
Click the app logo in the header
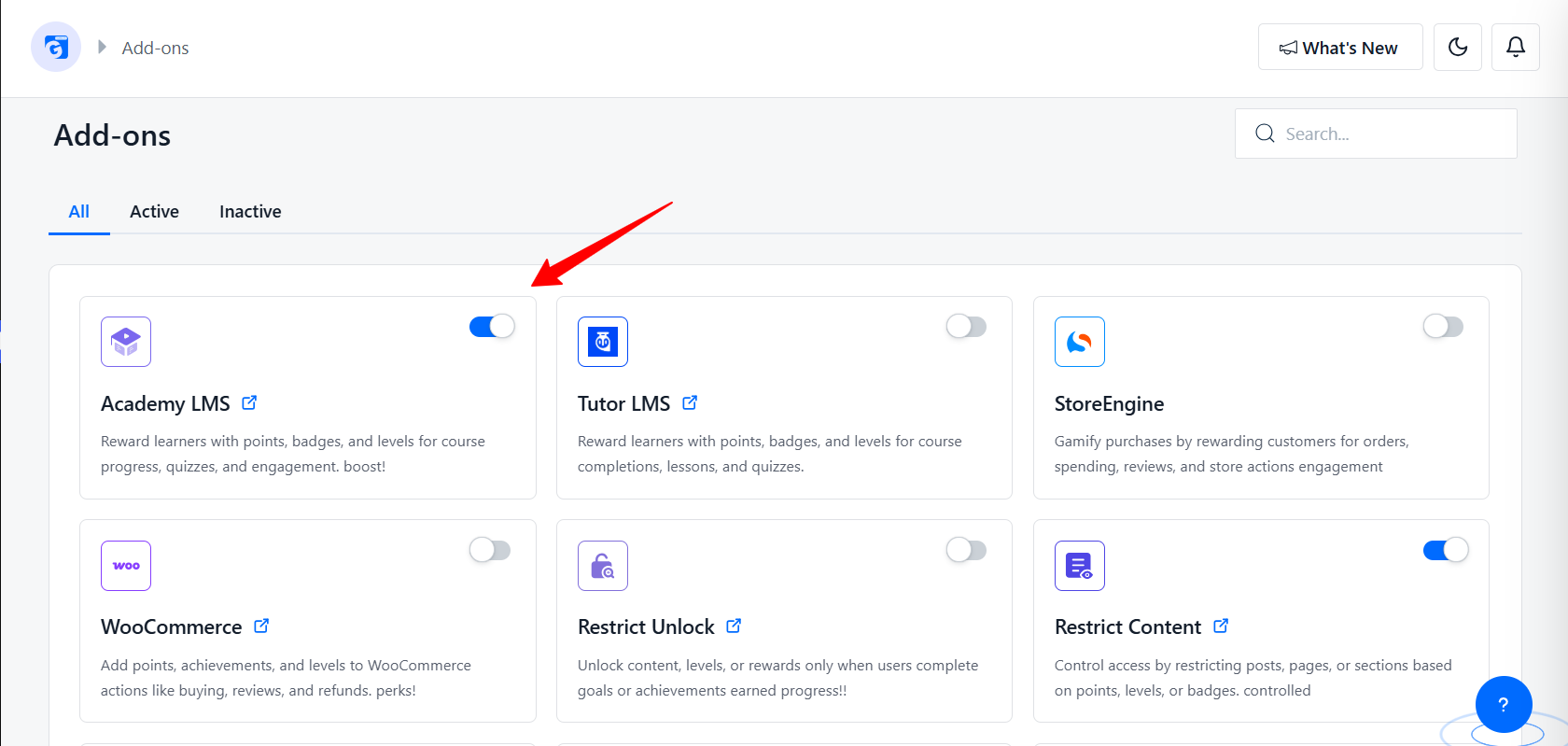tap(56, 47)
